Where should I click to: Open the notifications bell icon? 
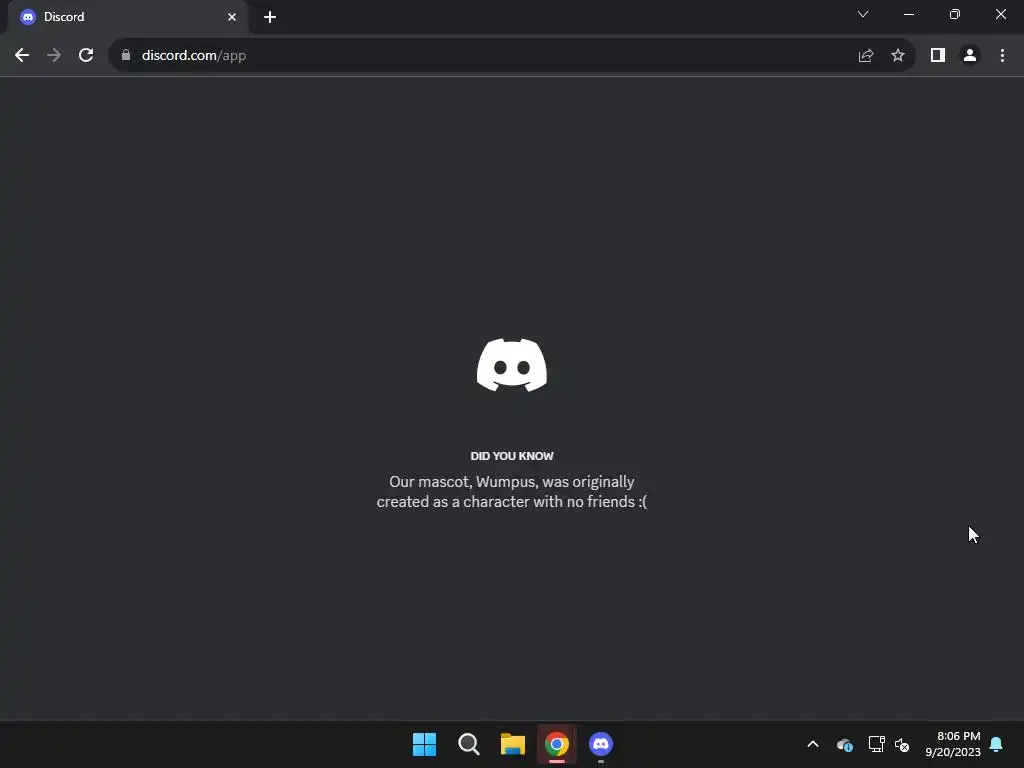(997, 744)
